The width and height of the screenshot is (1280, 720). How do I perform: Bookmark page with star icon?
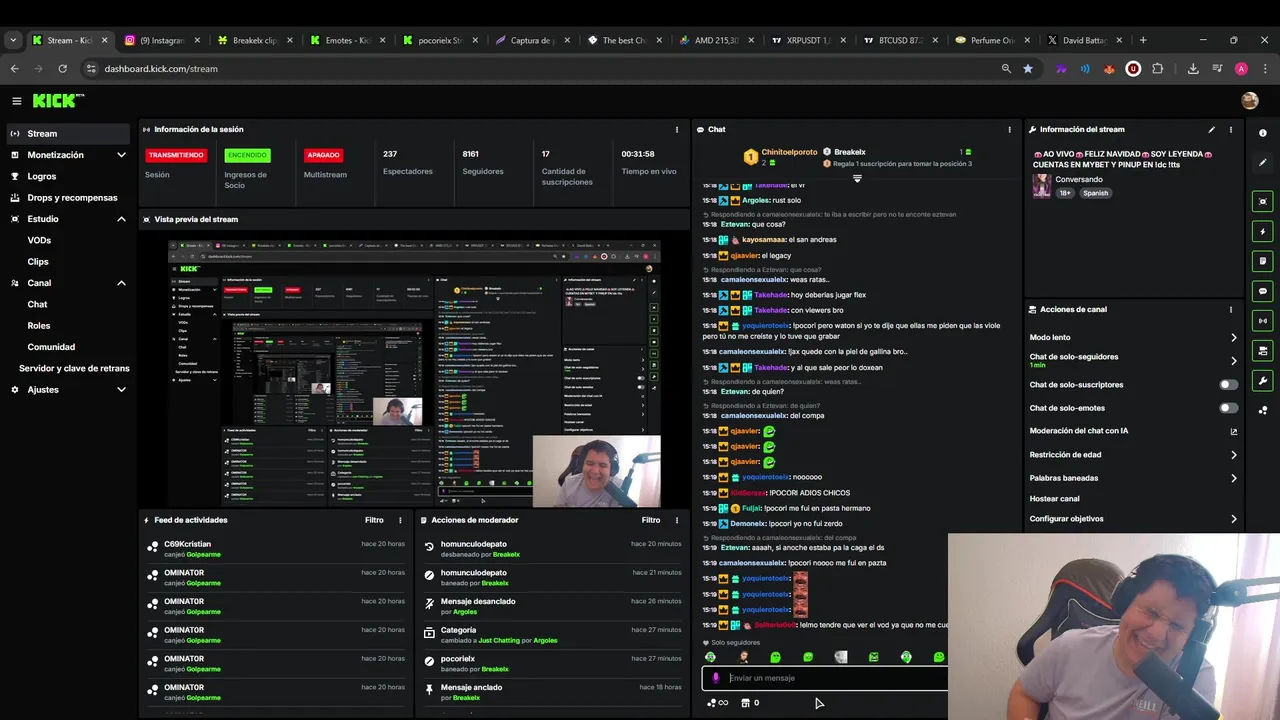pos(1028,69)
